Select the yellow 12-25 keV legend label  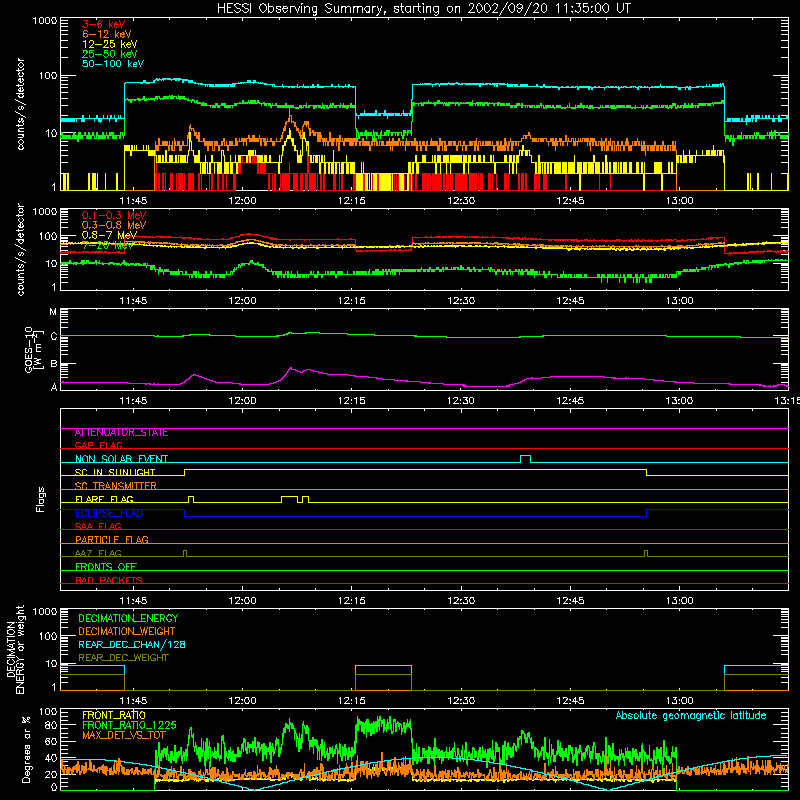(110, 44)
